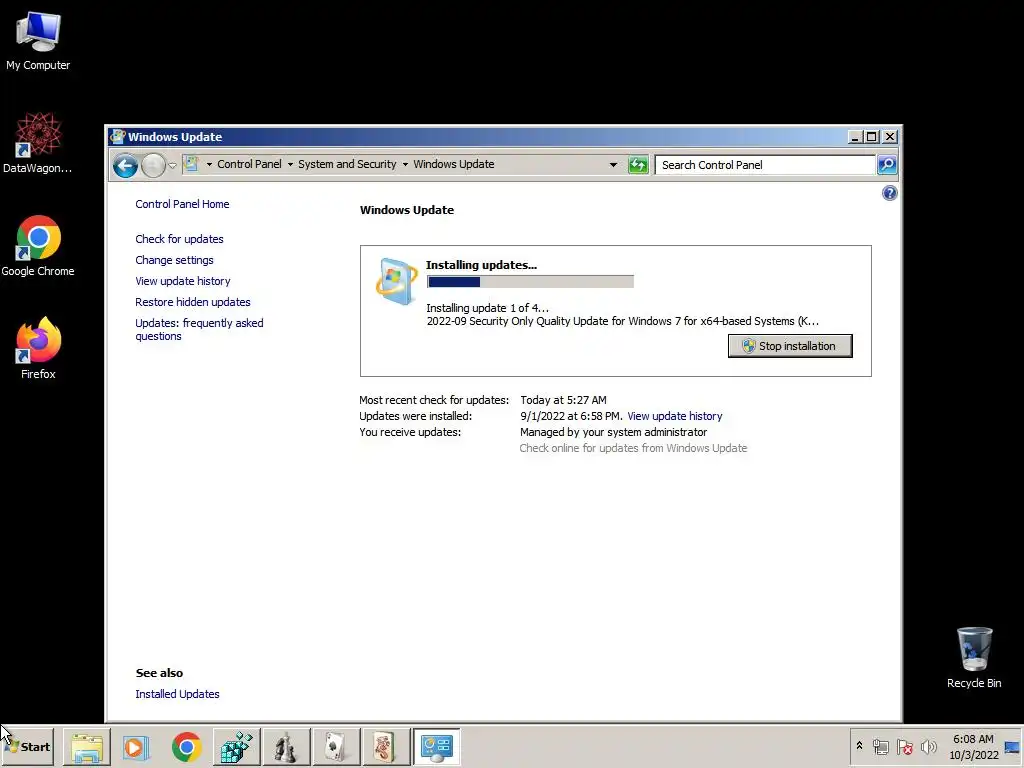The height and width of the screenshot is (768, 1024).
Task: Open Chrome from the taskbar
Action: (186, 747)
